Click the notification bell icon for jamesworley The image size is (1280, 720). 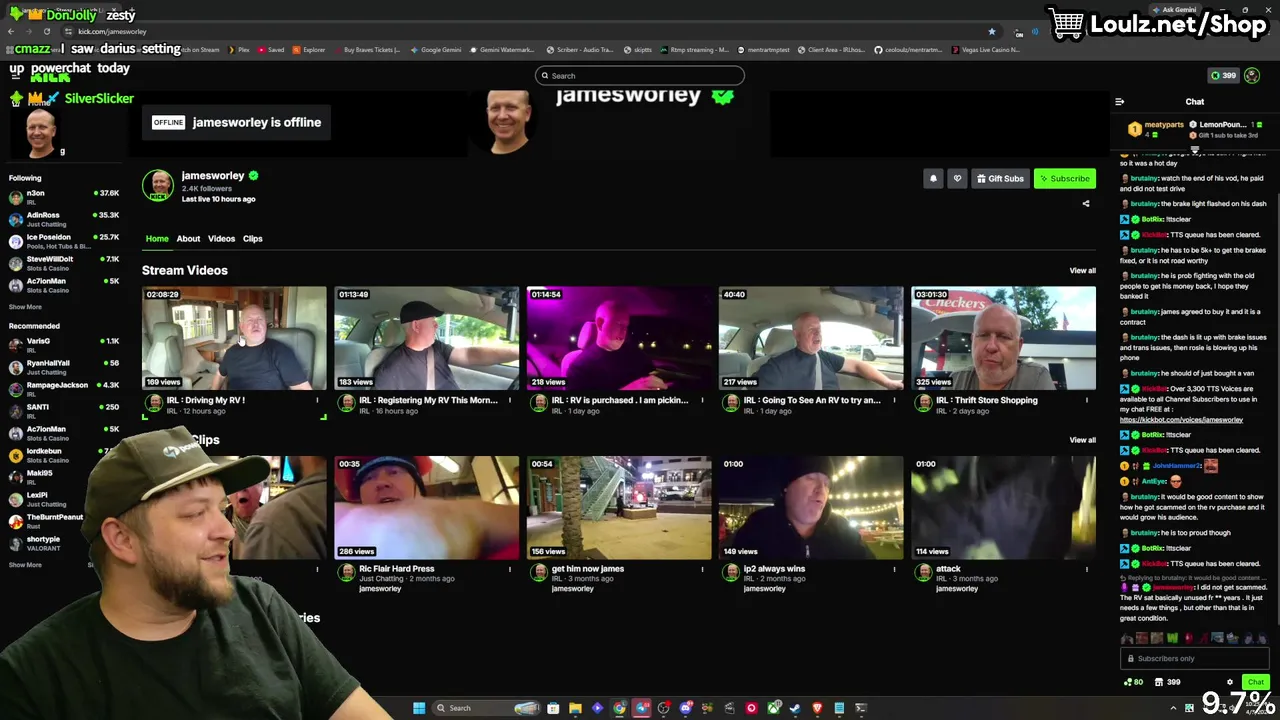pos(933,179)
